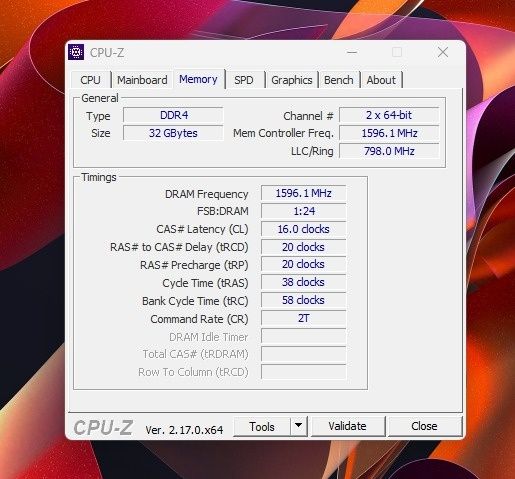
Task: Click the RAS# Precharge value 20 clocks
Action: click(x=304, y=264)
